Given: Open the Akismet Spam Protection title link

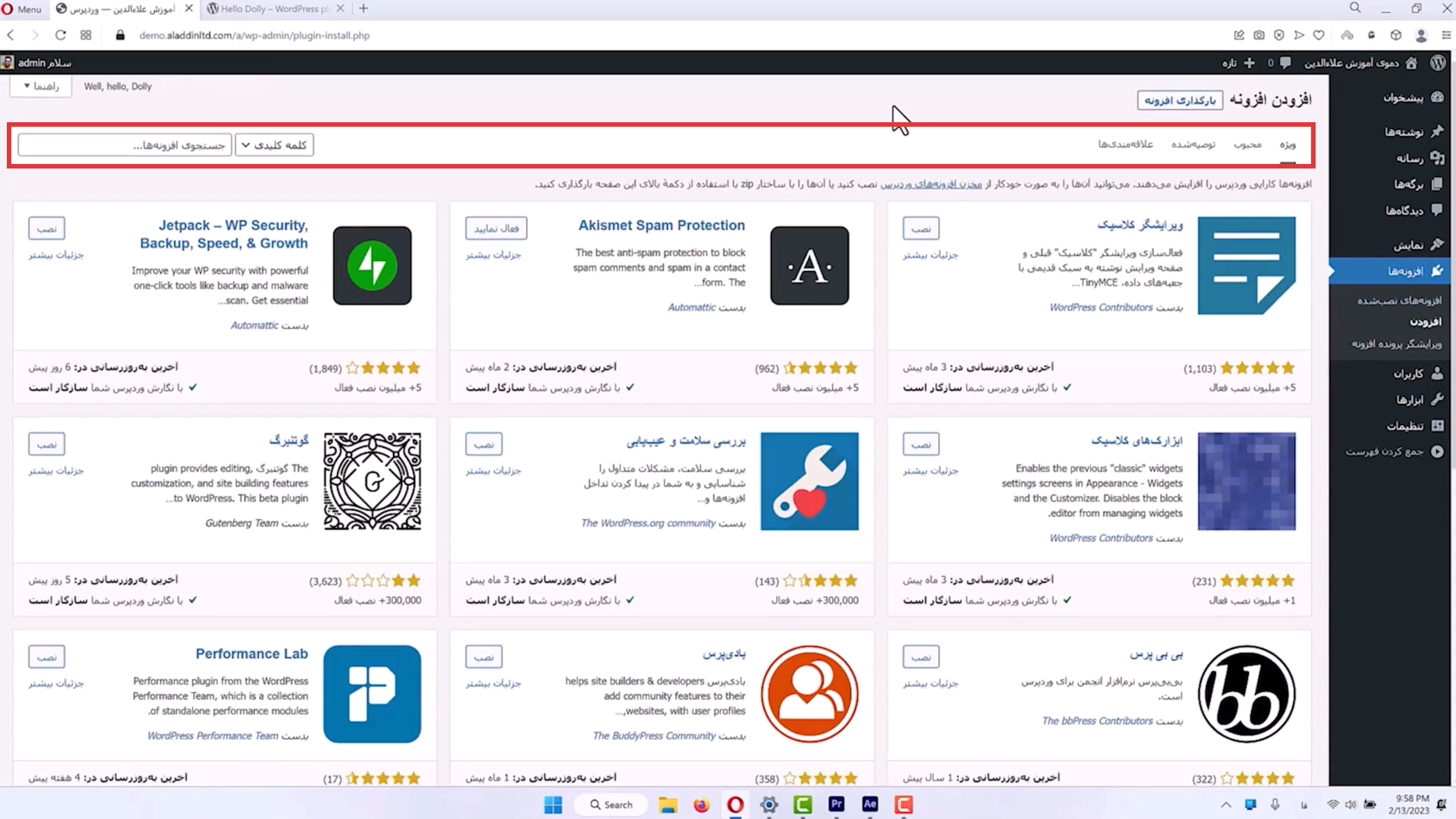Looking at the screenshot, I should click(662, 225).
